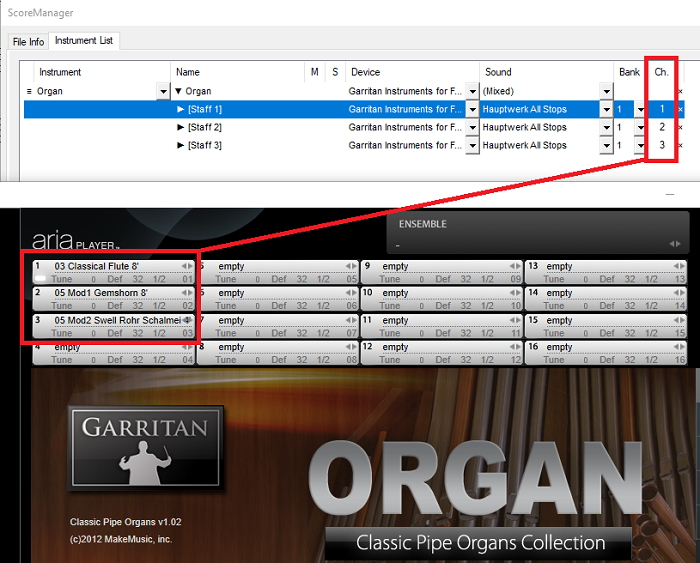
Task: Click the red x on Staff 3 row
Action: 681,146
